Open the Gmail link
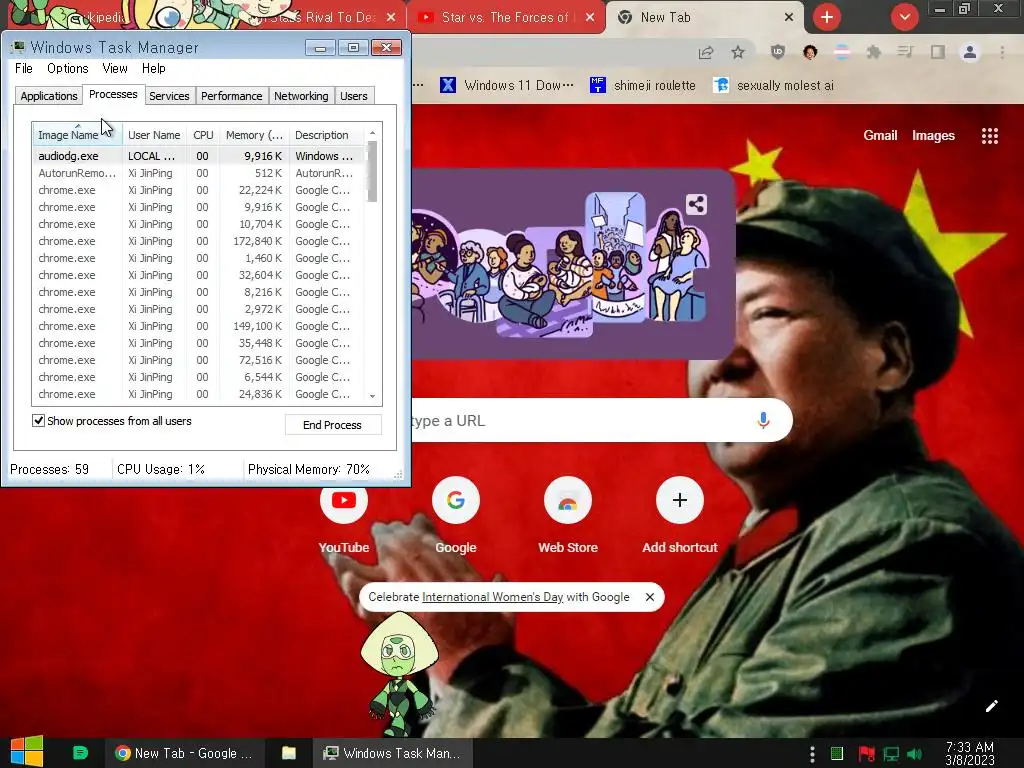Screen dimensions: 1024x768 click(880, 136)
